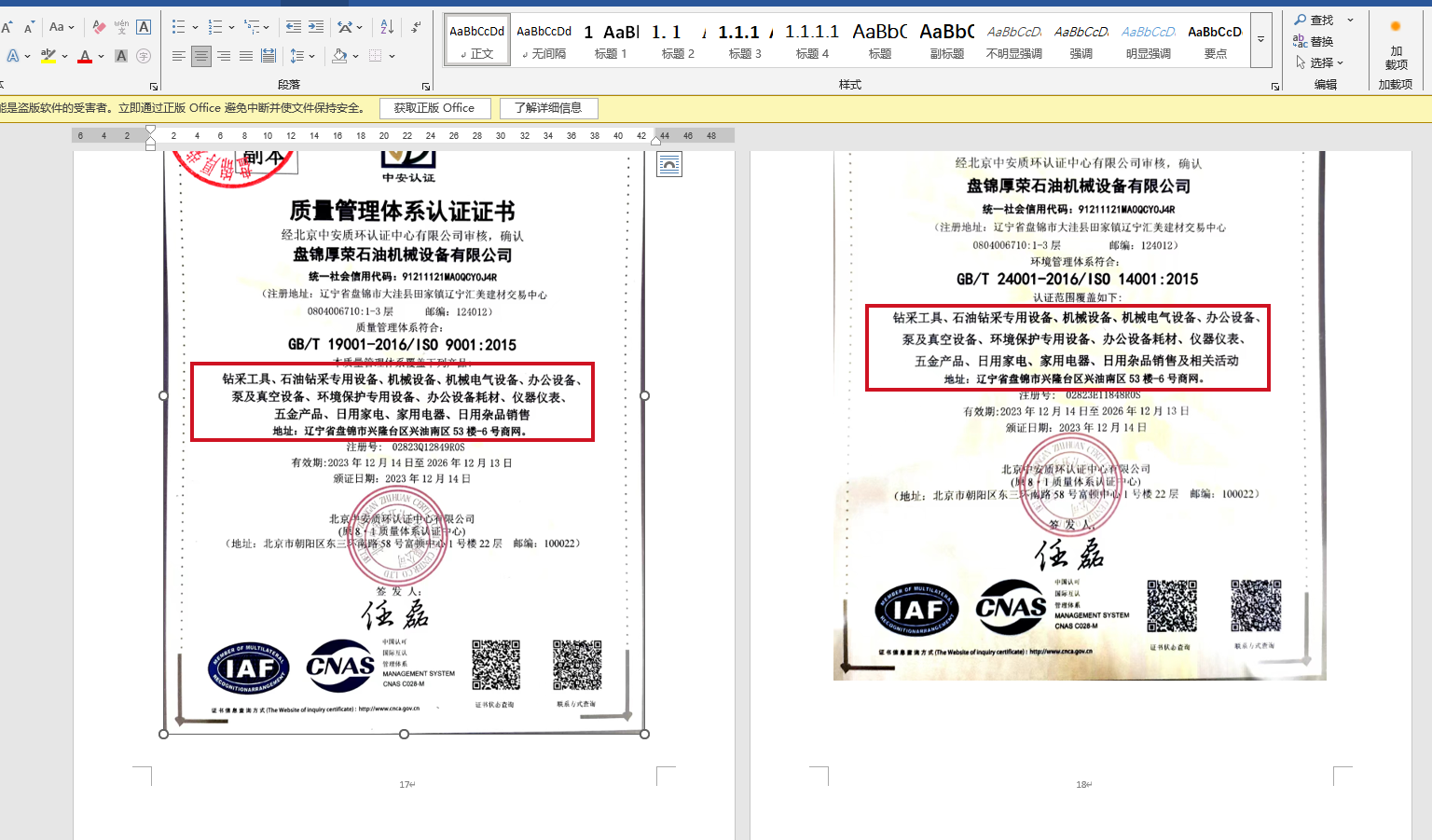The height and width of the screenshot is (840, 1432).
Task: Open layout options icon beside selected image
Action: click(669, 165)
